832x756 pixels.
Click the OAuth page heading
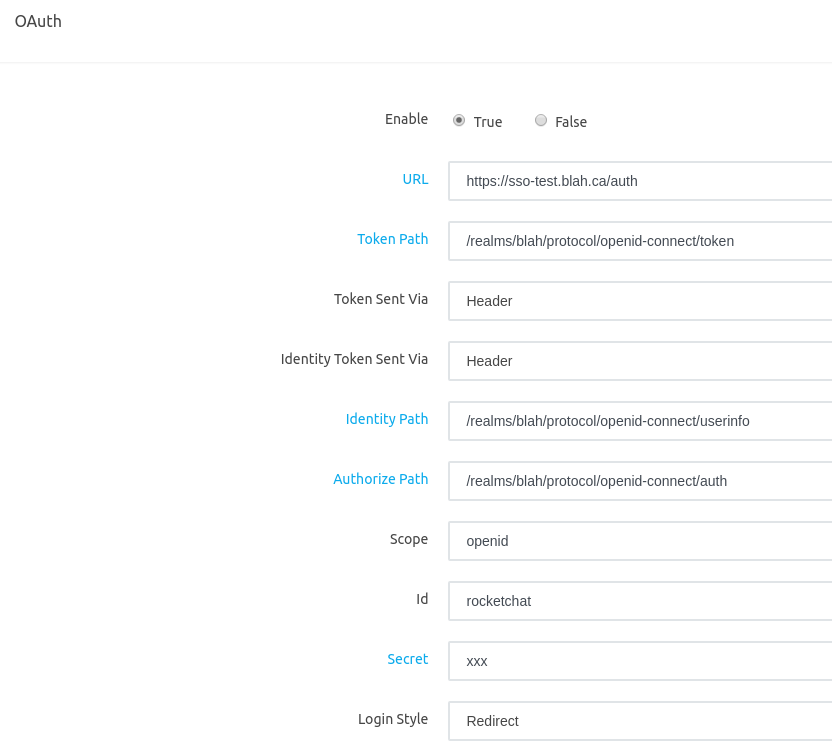click(x=36, y=20)
